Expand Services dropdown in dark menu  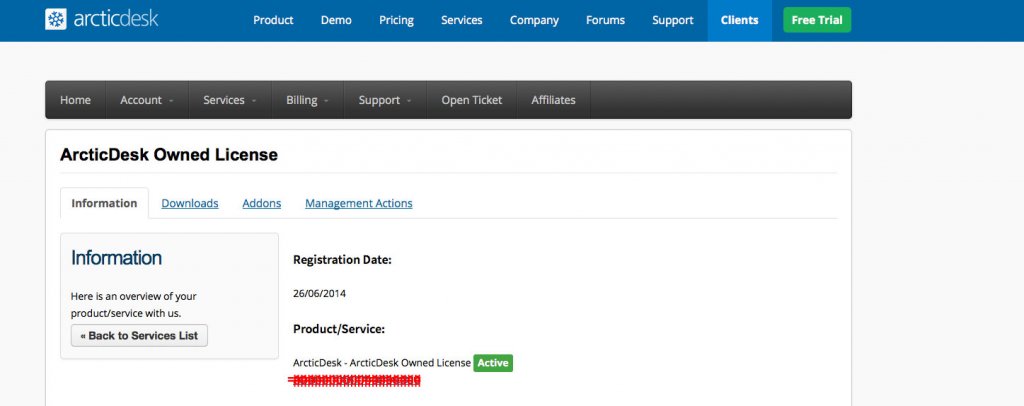point(230,100)
